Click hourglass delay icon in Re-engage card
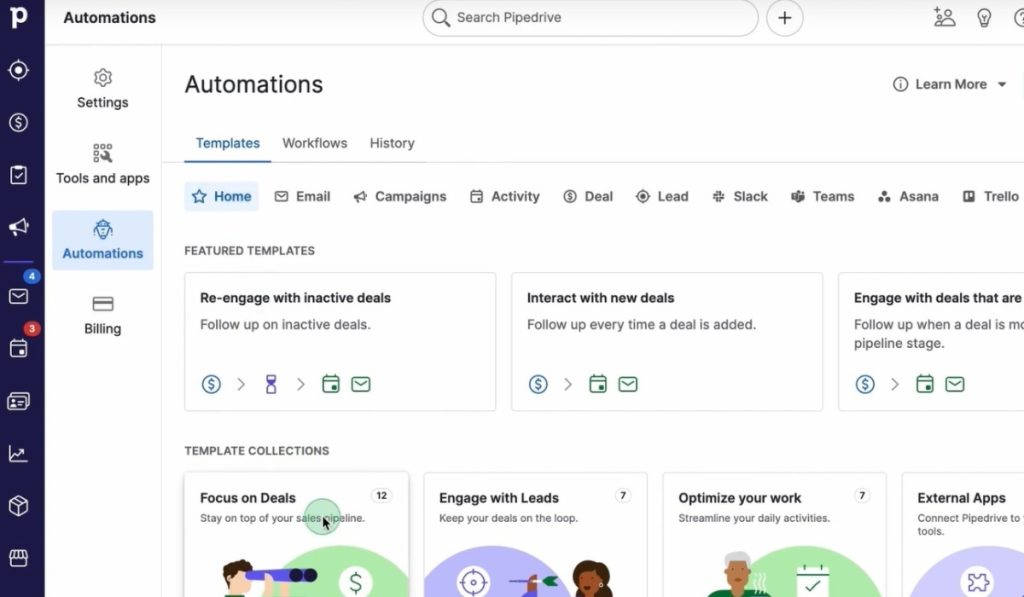The height and width of the screenshot is (597, 1024). [x=271, y=384]
